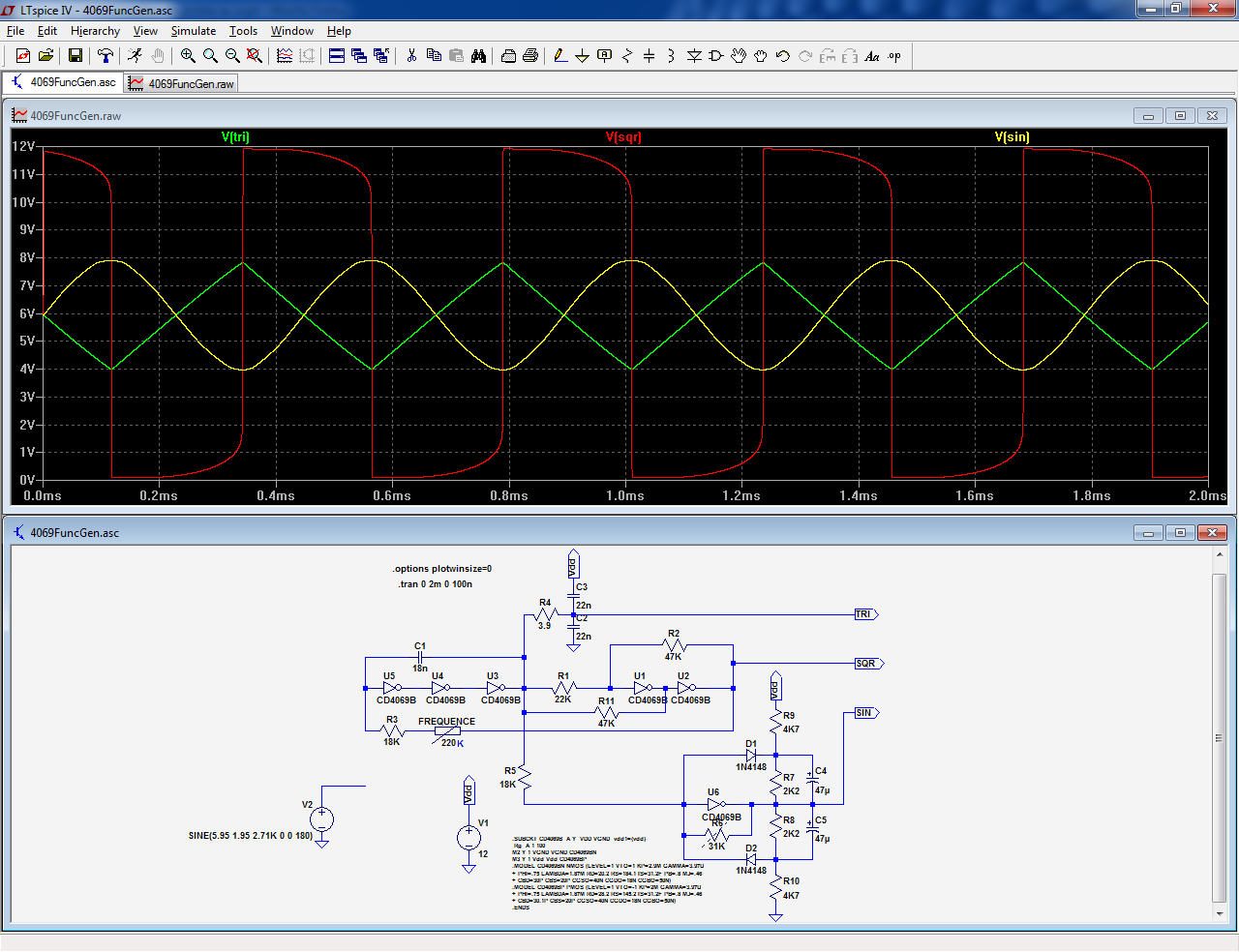This screenshot has height=952, width=1239.
Task: Pick the Resistor tool in the toolbar
Action: 626,56
